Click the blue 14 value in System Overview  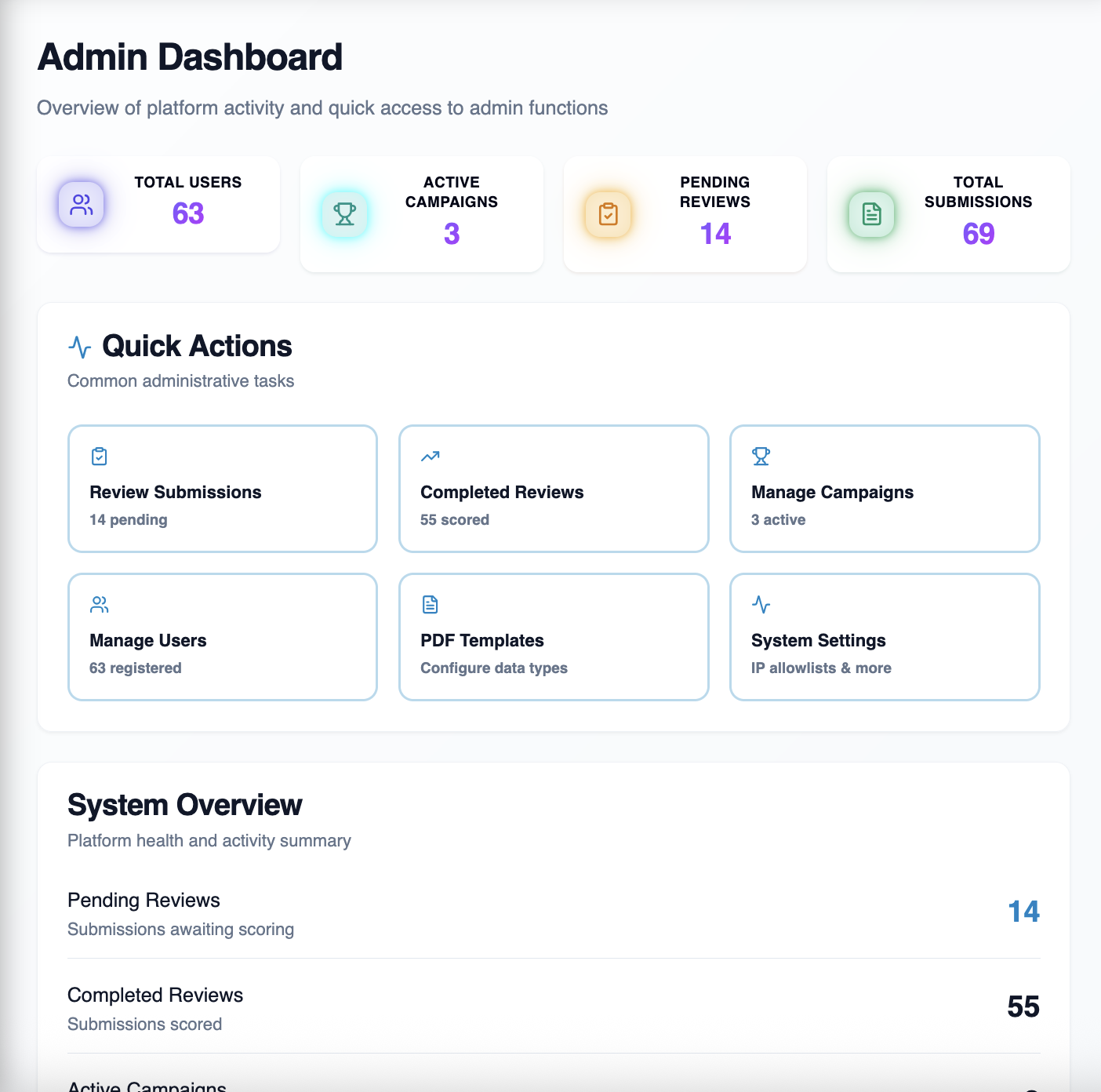coord(1023,912)
